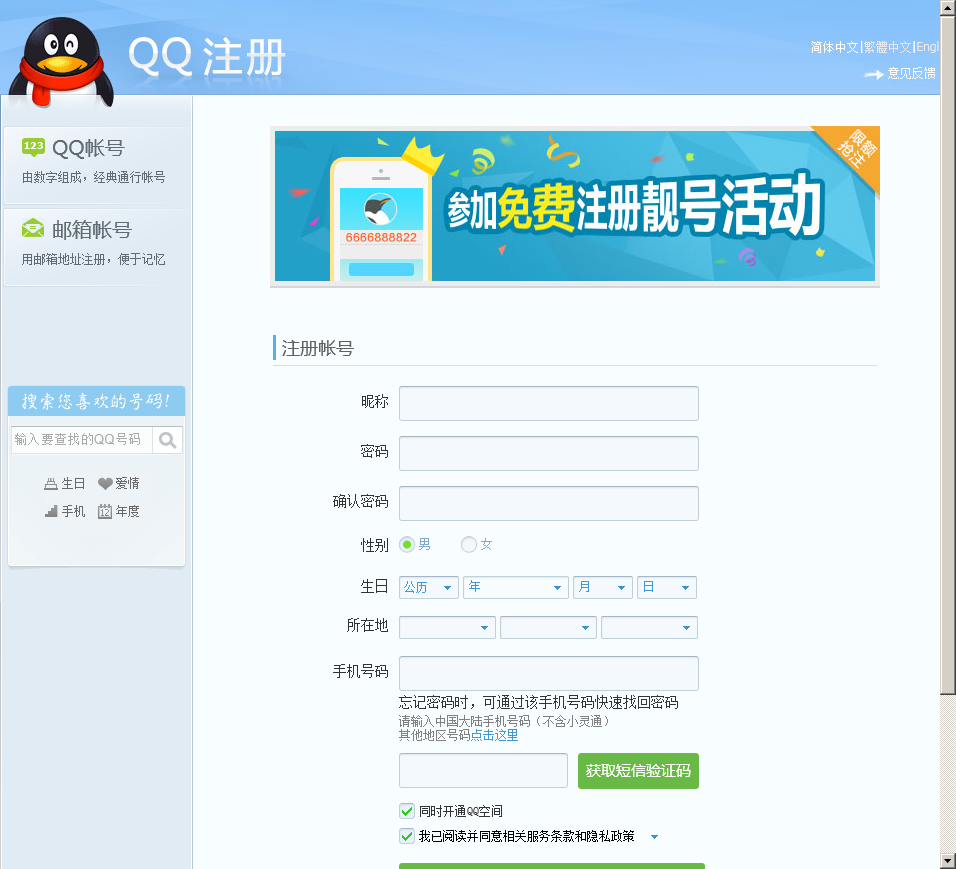Click the 注册帐号 section heading
The width and height of the screenshot is (956, 869).
[318, 348]
